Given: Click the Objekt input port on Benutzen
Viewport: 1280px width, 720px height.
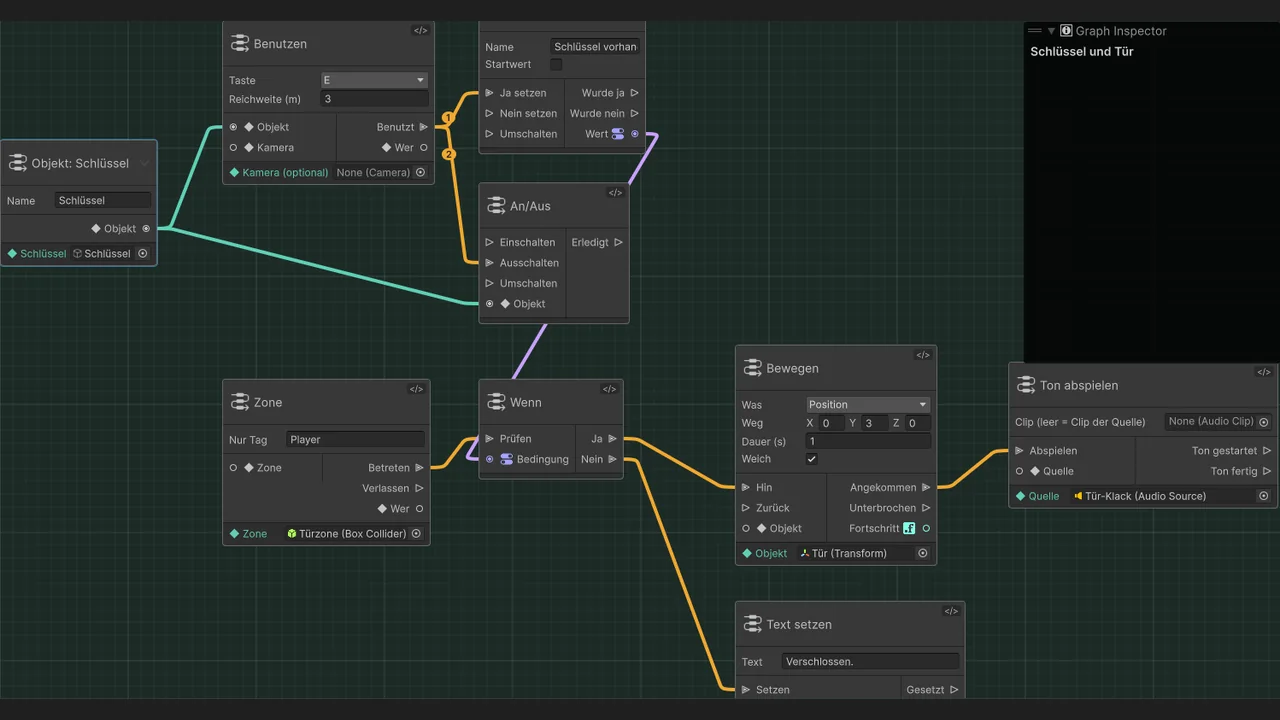Looking at the screenshot, I should 233,127.
